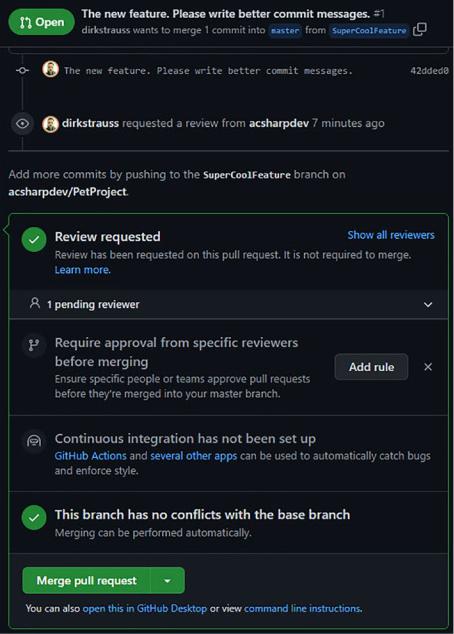This screenshot has height=634, width=454.
Task: Click the master base branch label
Action: (285, 30)
